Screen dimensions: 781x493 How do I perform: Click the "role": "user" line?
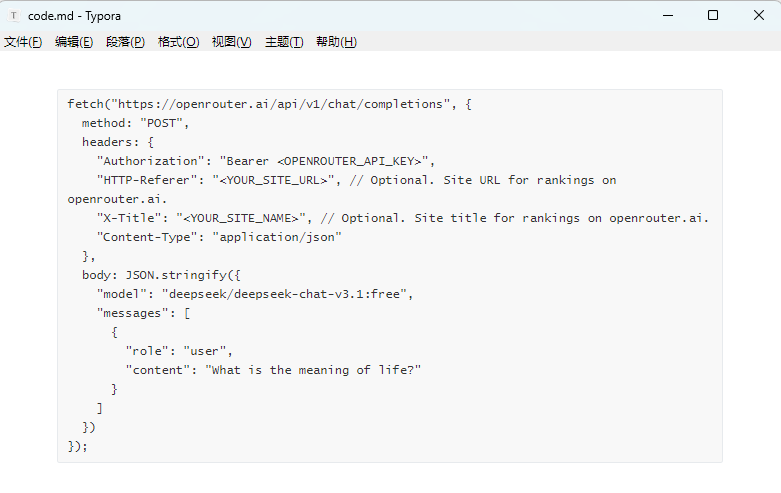pyautogui.click(x=179, y=351)
